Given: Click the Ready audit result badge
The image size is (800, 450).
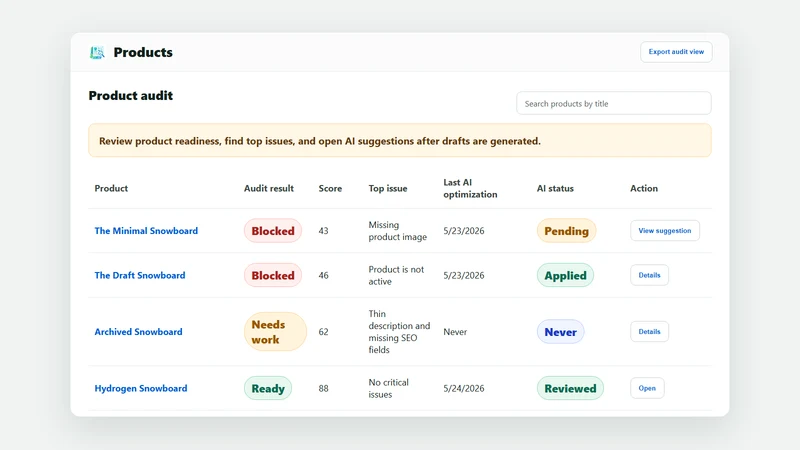Looking at the screenshot, I should coord(268,388).
